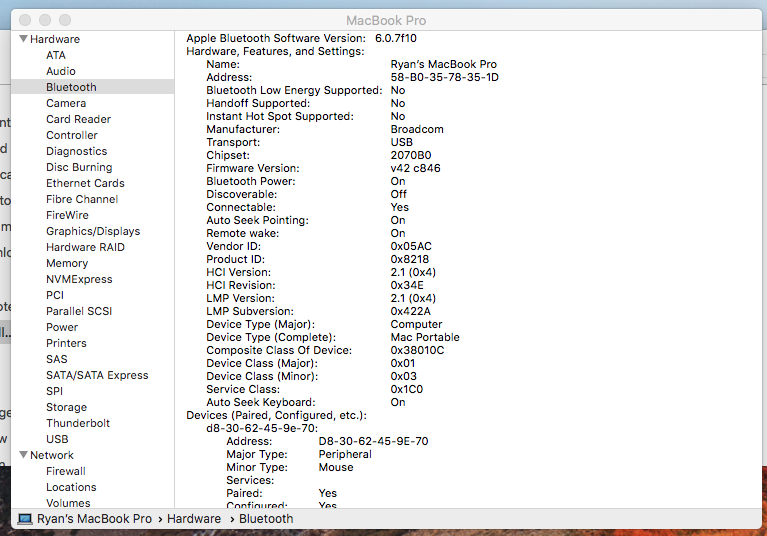This screenshot has width=767, height=536.
Task: Click Hardware in the path bar
Action: tap(194, 519)
